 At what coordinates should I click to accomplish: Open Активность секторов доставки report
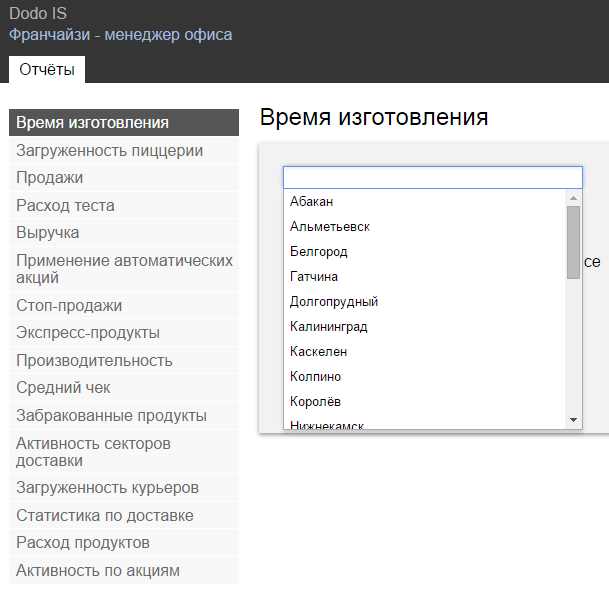coord(124,452)
